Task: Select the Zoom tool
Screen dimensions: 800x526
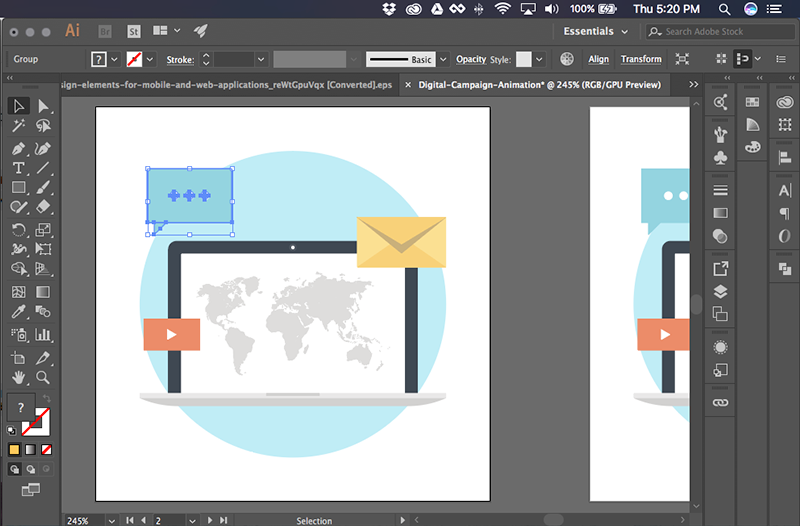Action: click(x=43, y=378)
